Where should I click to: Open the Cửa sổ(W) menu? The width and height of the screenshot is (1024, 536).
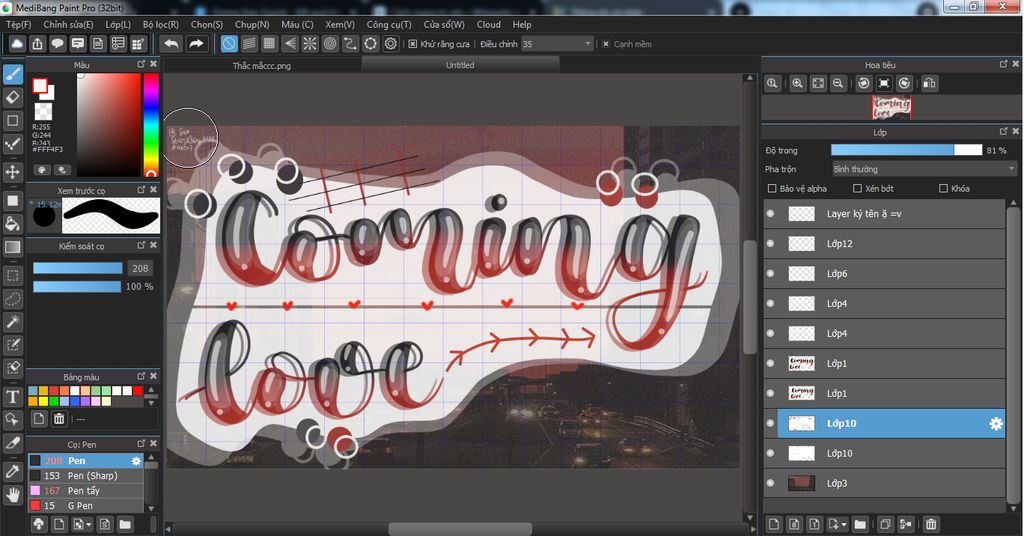tap(444, 24)
